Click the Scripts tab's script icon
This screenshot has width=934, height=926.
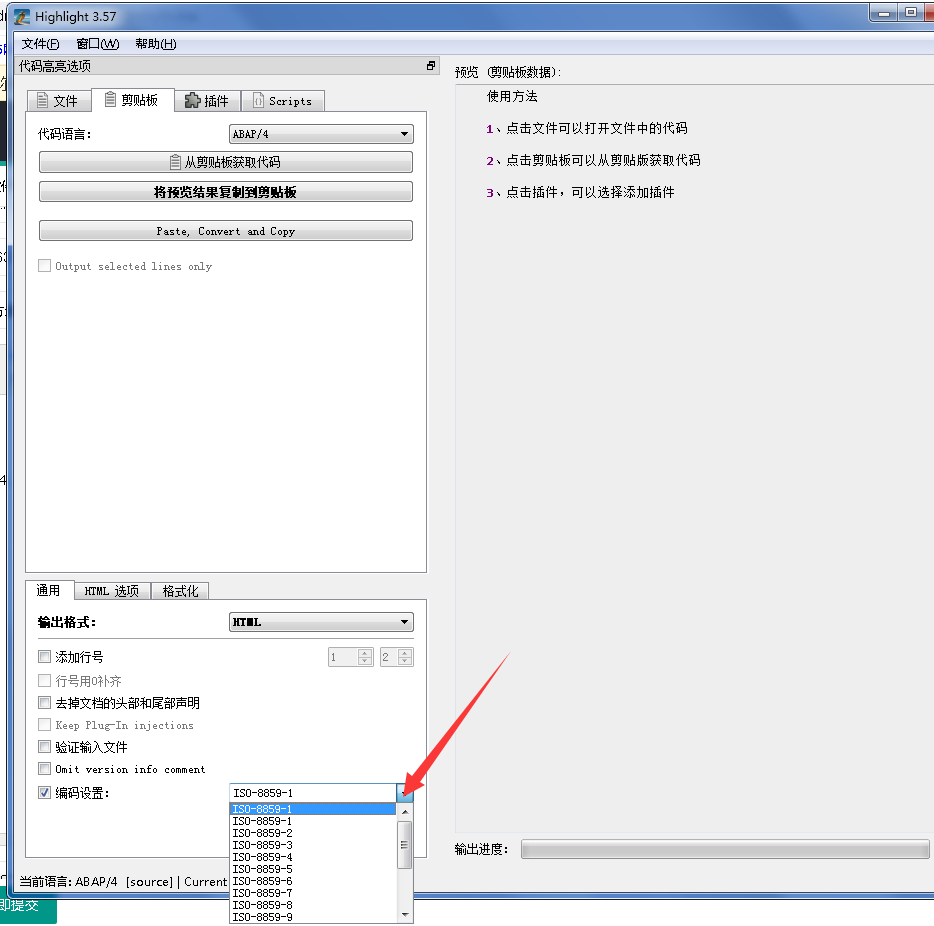[258, 101]
